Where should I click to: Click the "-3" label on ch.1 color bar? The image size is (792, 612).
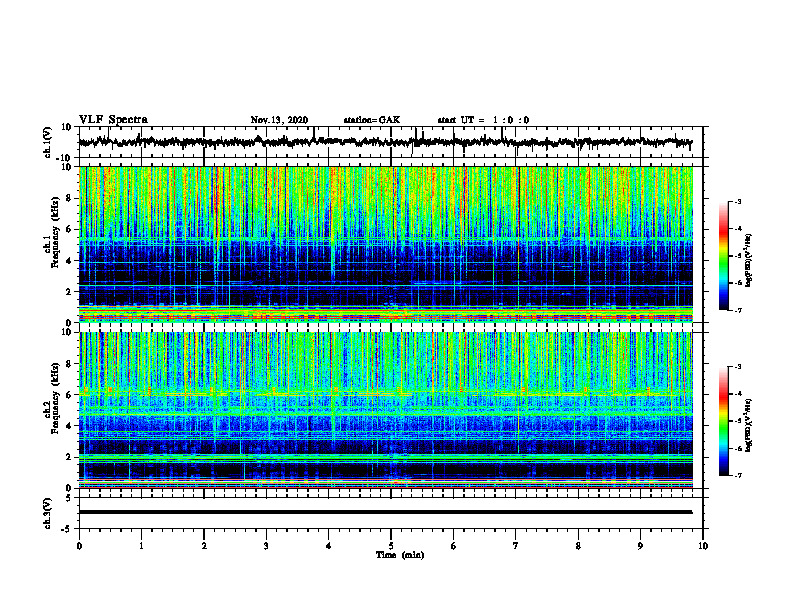pos(738,202)
